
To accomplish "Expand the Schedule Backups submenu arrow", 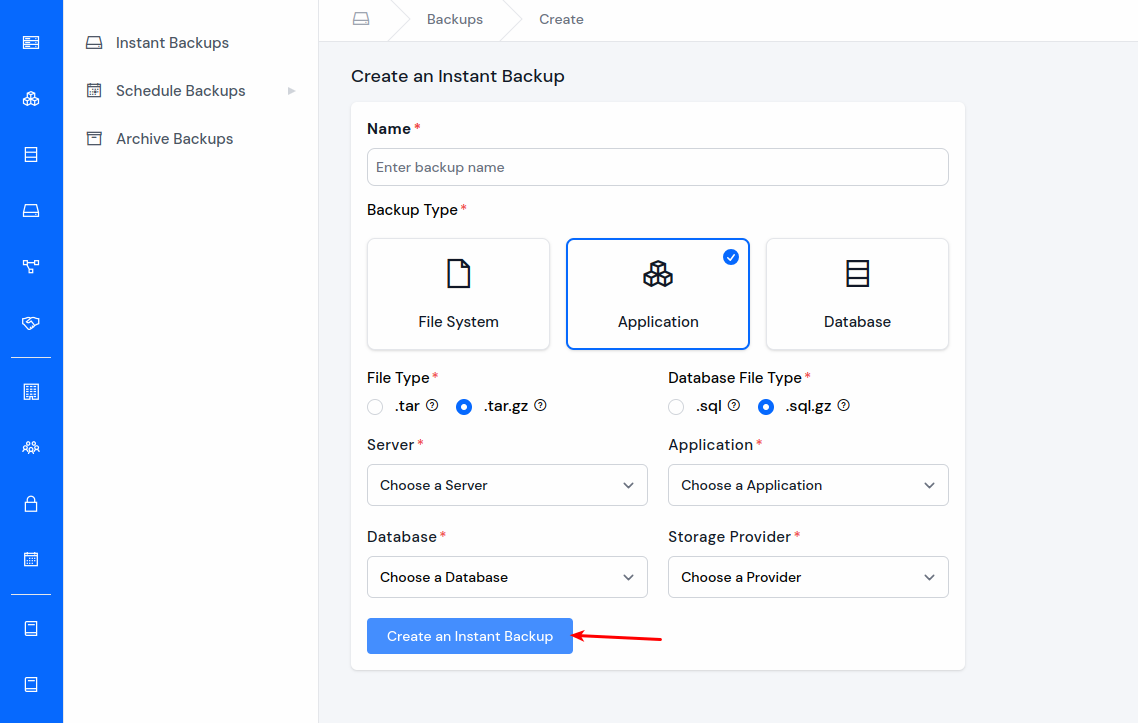I will coord(291,91).
